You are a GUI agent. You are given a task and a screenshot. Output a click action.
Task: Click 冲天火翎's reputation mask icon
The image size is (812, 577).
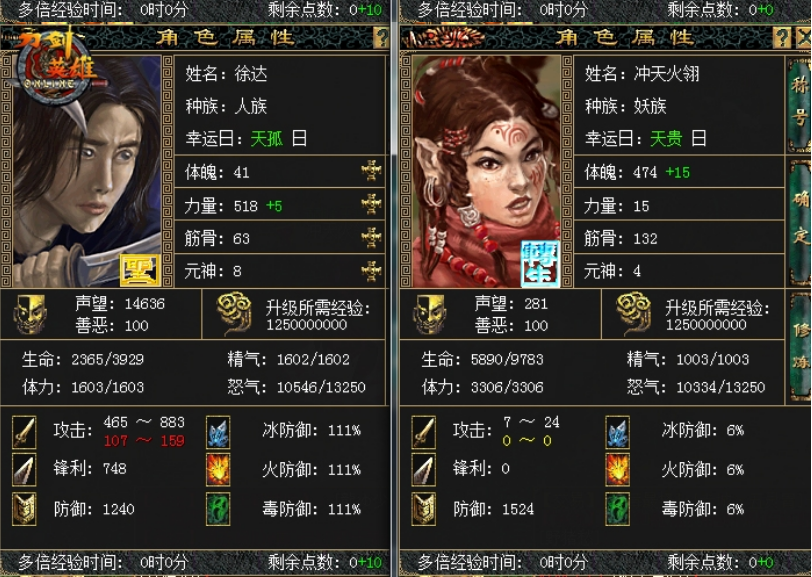point(430,314)
